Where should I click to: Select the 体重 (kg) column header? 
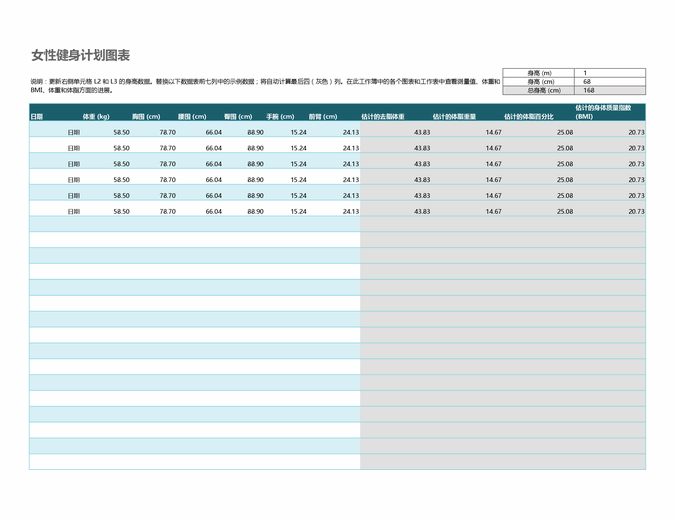click(96, 117)
